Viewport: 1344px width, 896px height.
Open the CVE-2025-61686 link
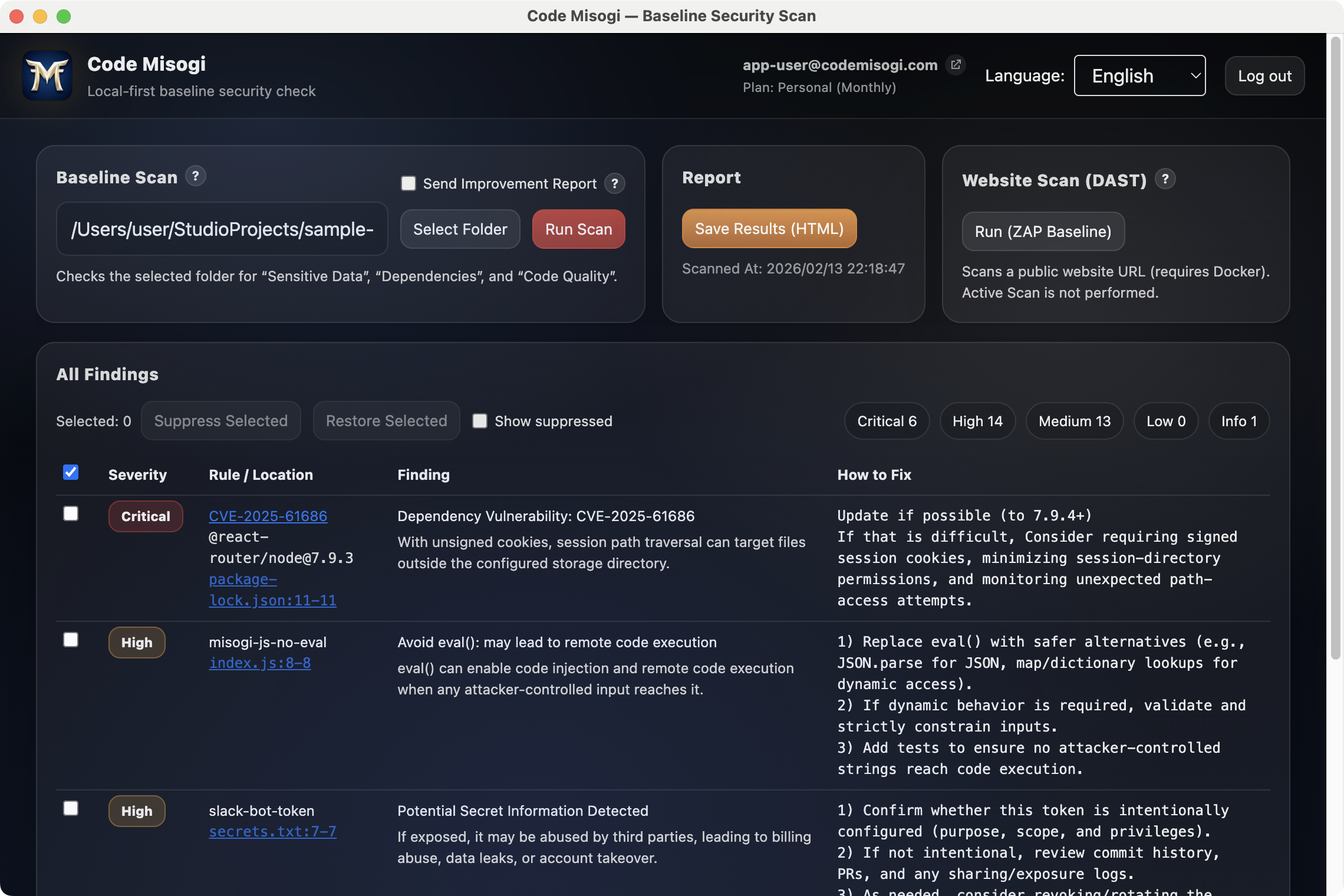click(268, 516)
